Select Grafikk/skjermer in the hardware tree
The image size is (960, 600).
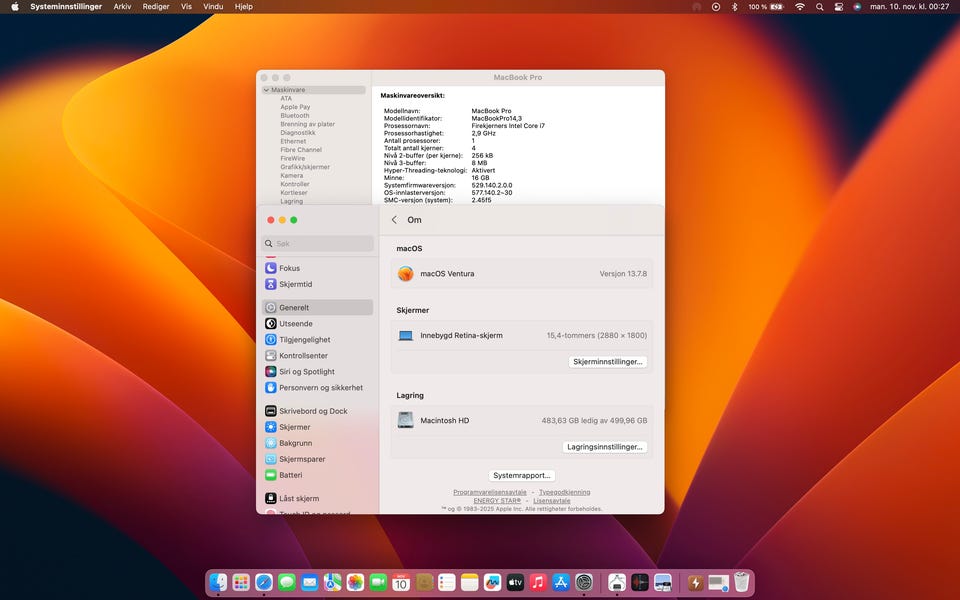(x=304, y=167)
